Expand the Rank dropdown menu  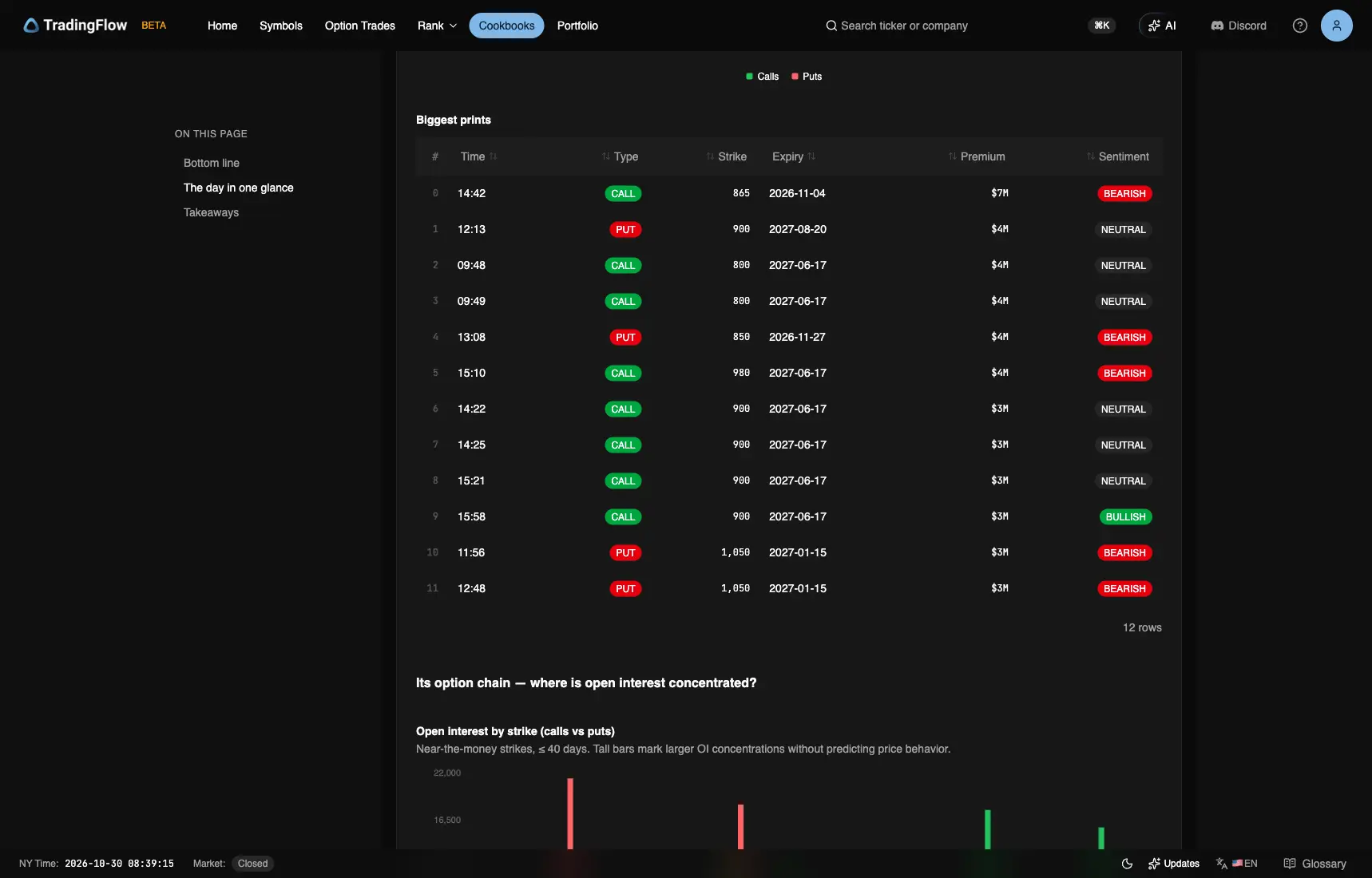[437, 26]
